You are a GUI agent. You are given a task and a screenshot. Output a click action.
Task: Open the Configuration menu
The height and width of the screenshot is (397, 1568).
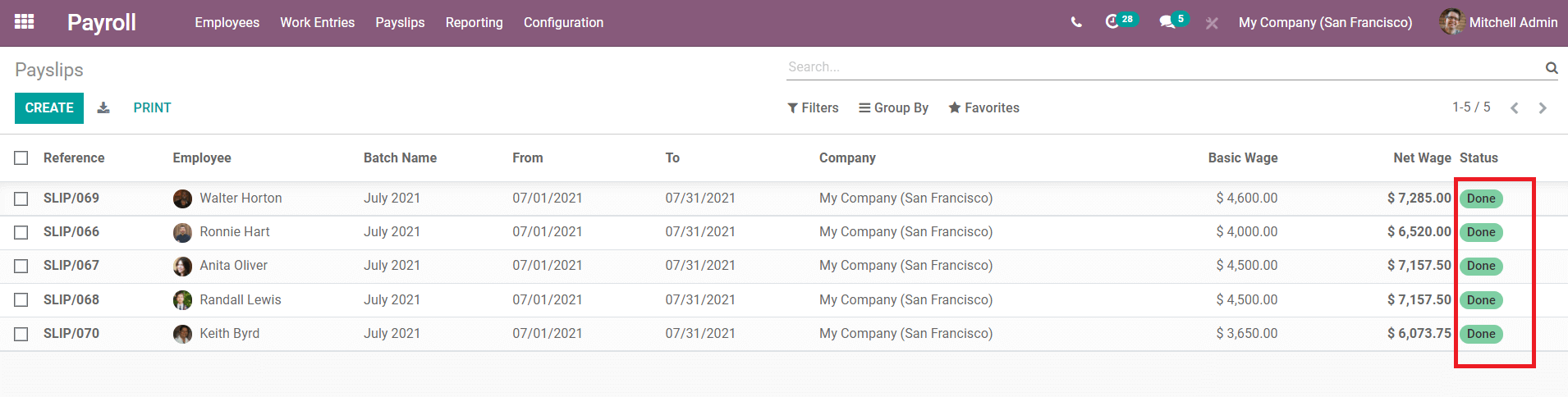tap(563, 22)
